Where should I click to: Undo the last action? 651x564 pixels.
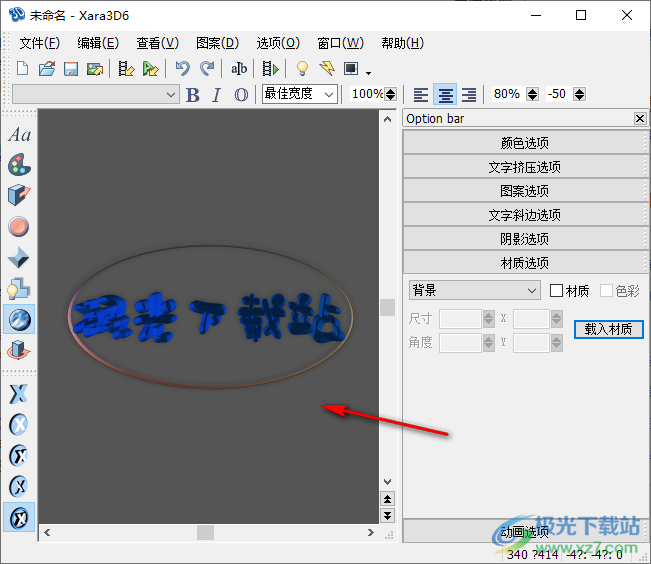pos(182,69)
